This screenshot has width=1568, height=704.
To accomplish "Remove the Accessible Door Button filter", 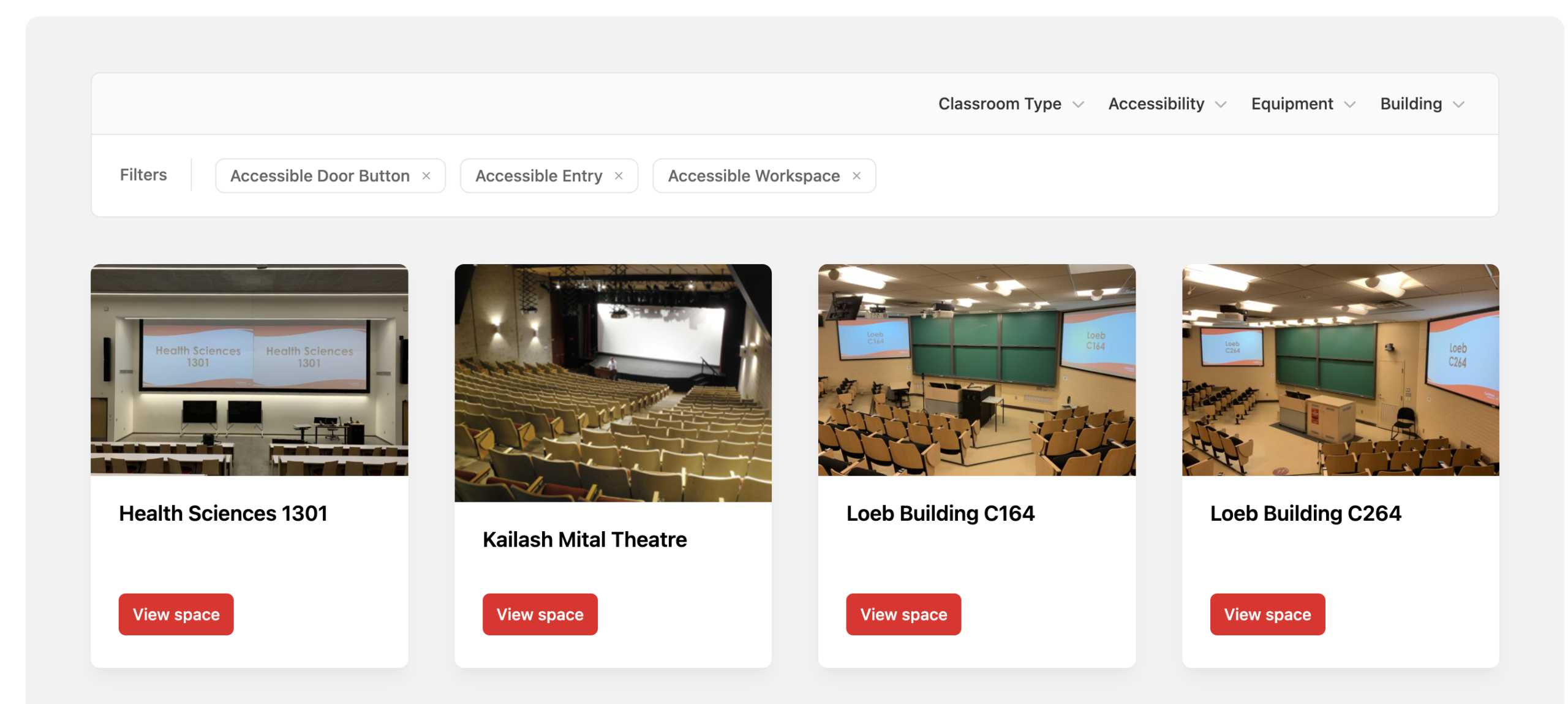I will pos(426,176).
